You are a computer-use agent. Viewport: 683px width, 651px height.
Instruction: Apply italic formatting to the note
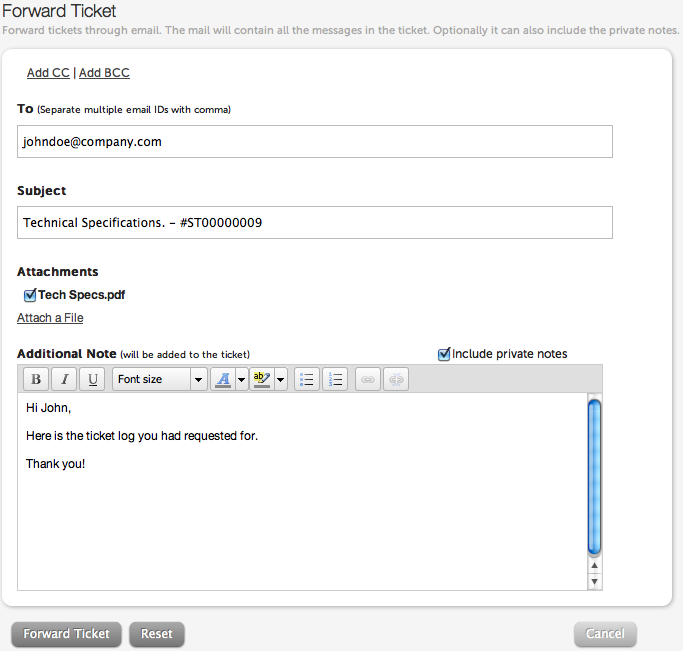pyautogui.click(x=64, y=380)
